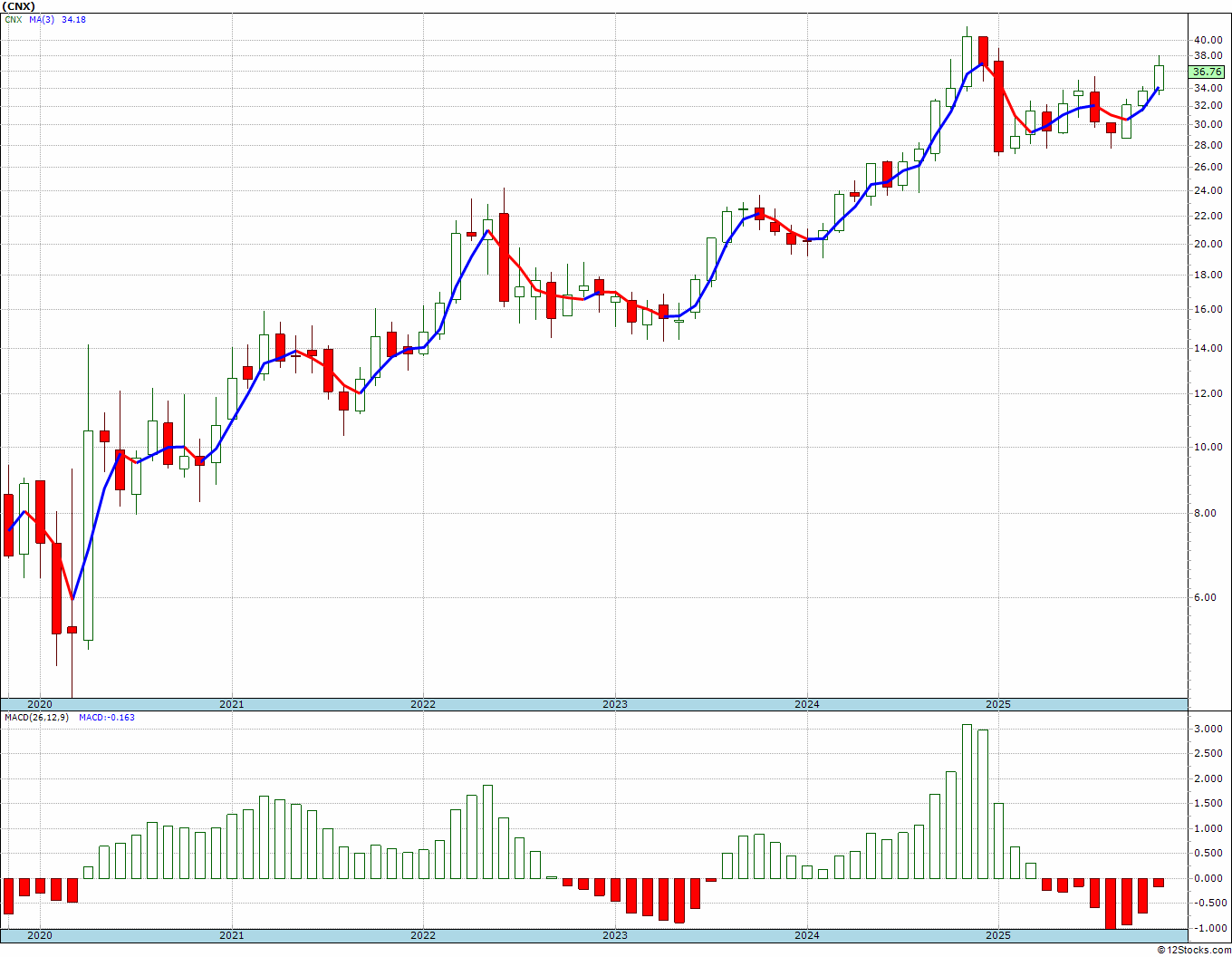The height and width of the screenshot is (957, 1232).
Task: Select the "24.00" price axis label
Action: coord(1208,190)
